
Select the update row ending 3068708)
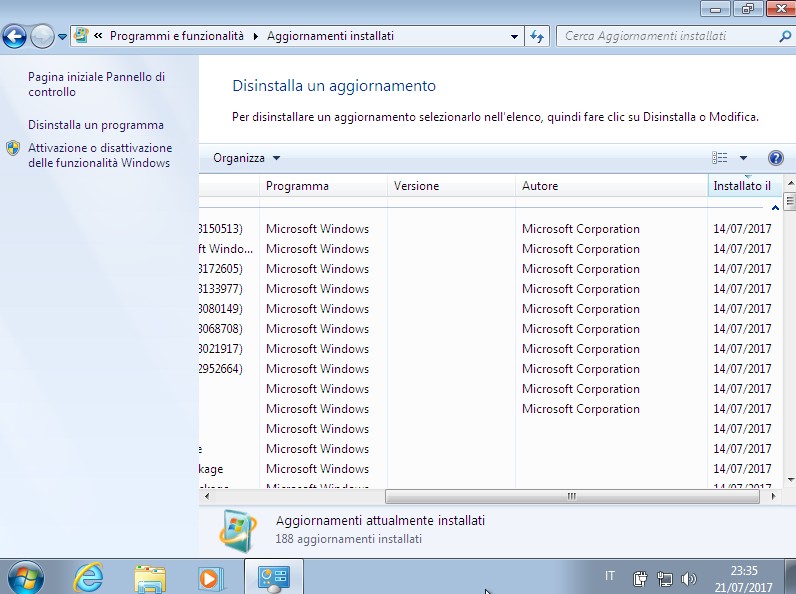click(490, 329)
